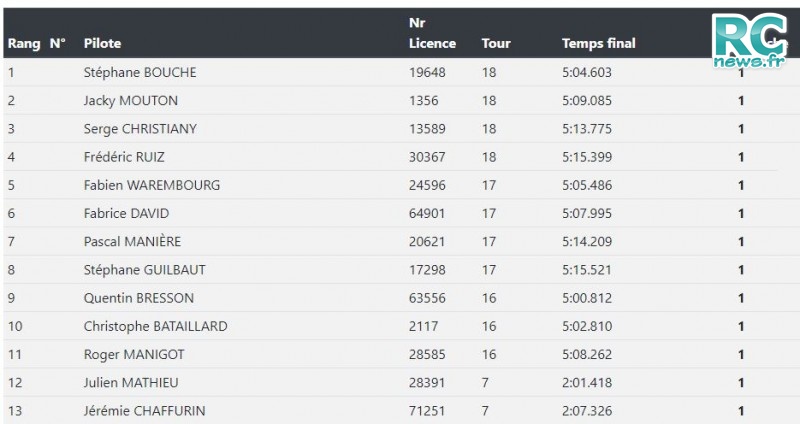Select Julien MATHIEU row

click(x=400, y=383)
